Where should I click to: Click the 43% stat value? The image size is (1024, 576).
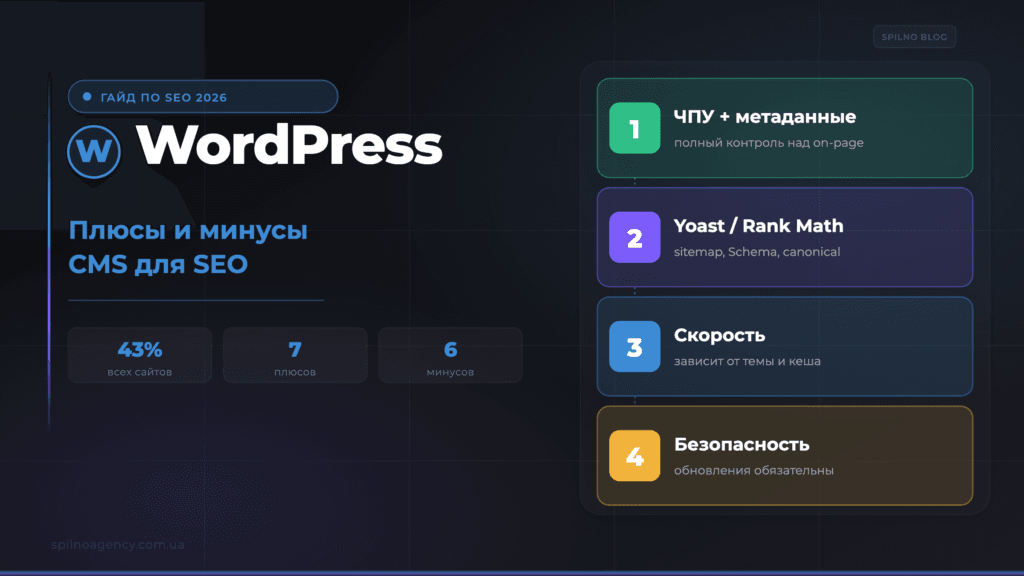[140, 349]
